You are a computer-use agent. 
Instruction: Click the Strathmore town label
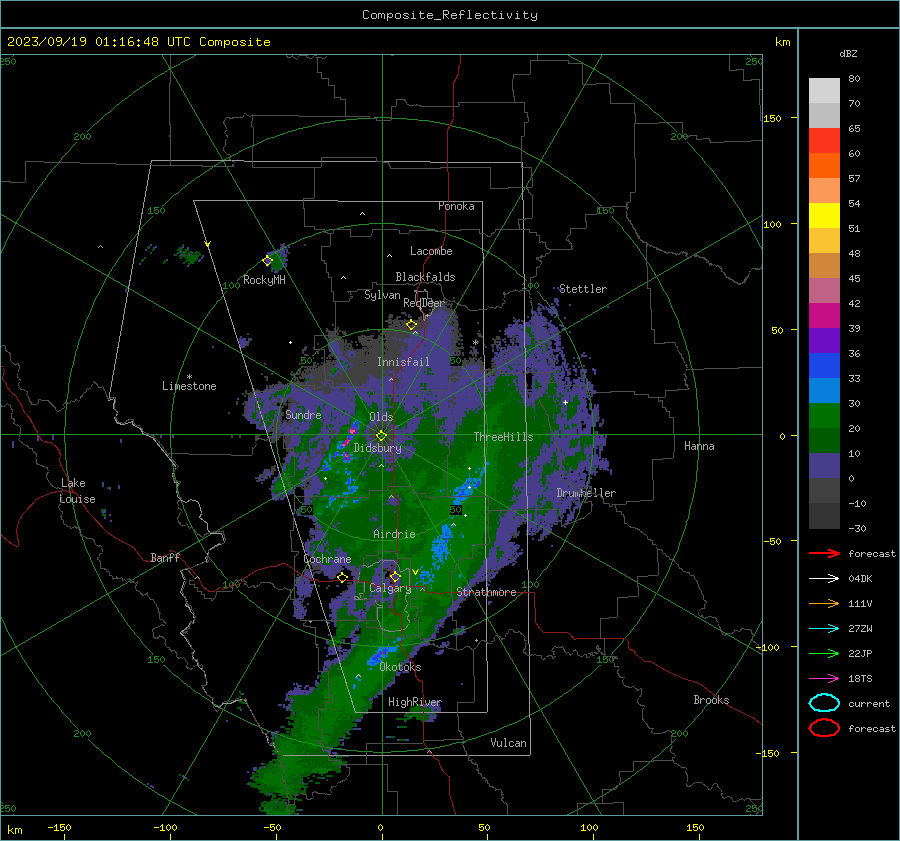tap(486, 592)
